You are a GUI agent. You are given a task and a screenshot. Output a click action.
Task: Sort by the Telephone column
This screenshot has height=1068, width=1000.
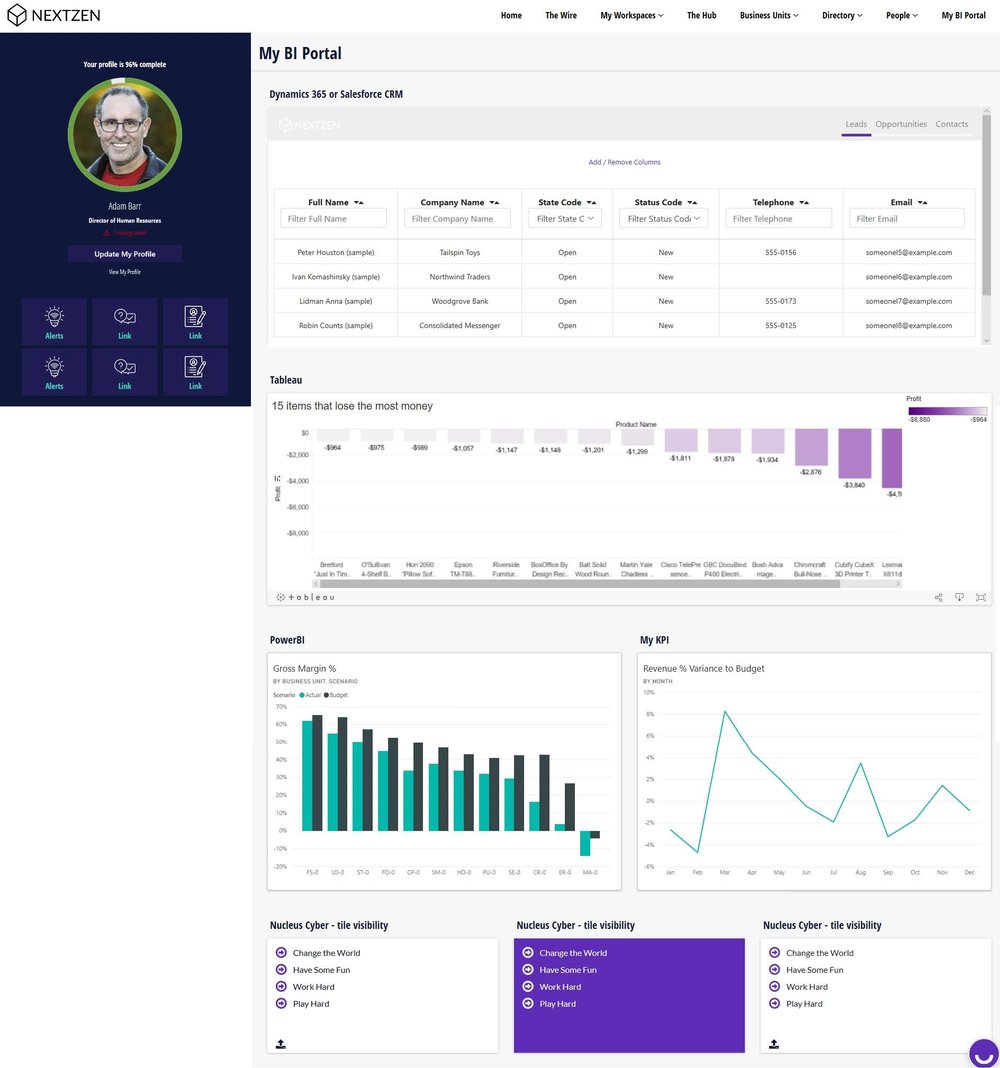pos(804,202)
